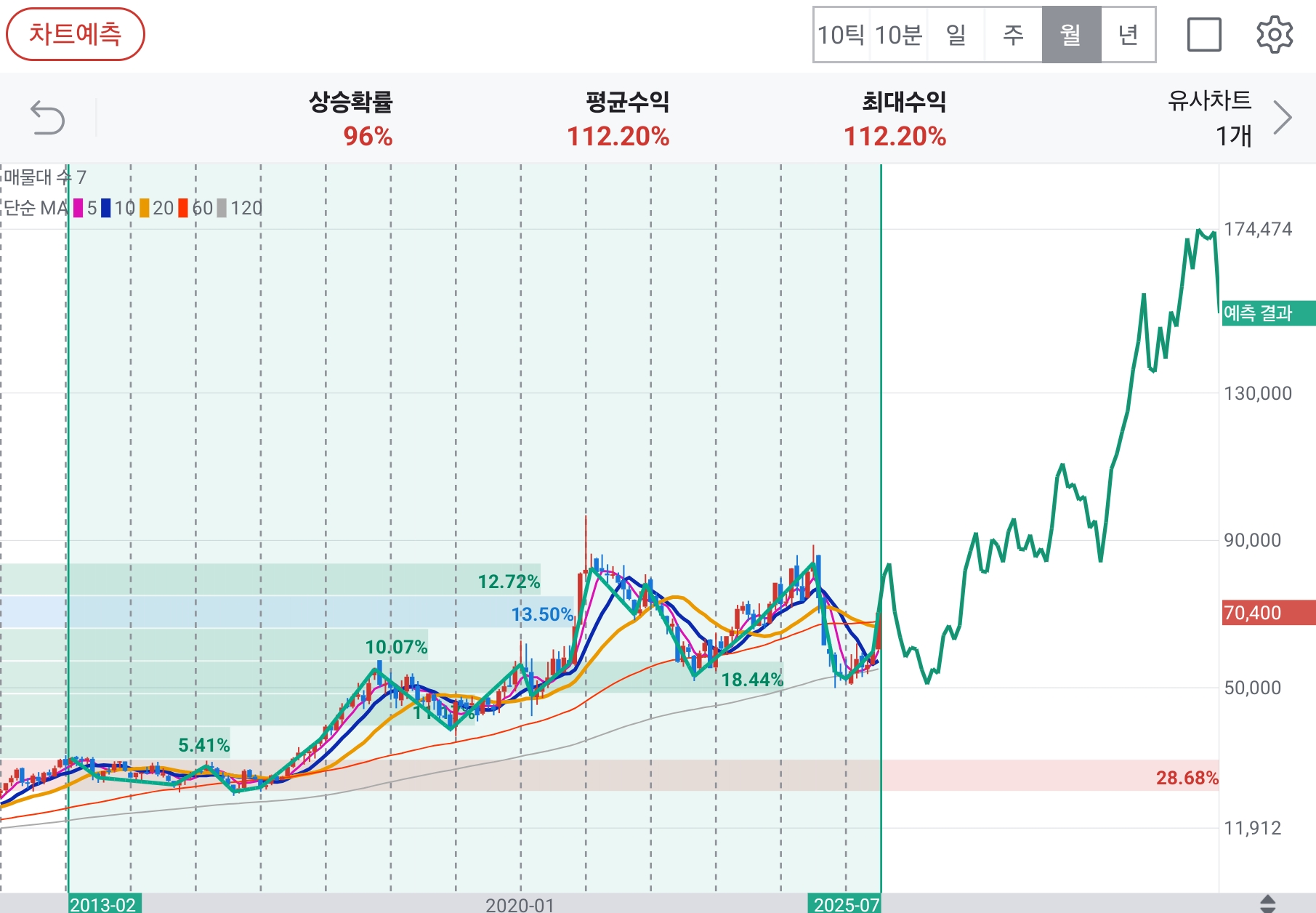Viewport: 1316px width, 913px height.
Task: Click the 130,000 price axis label
Action: pos(1259,393)
